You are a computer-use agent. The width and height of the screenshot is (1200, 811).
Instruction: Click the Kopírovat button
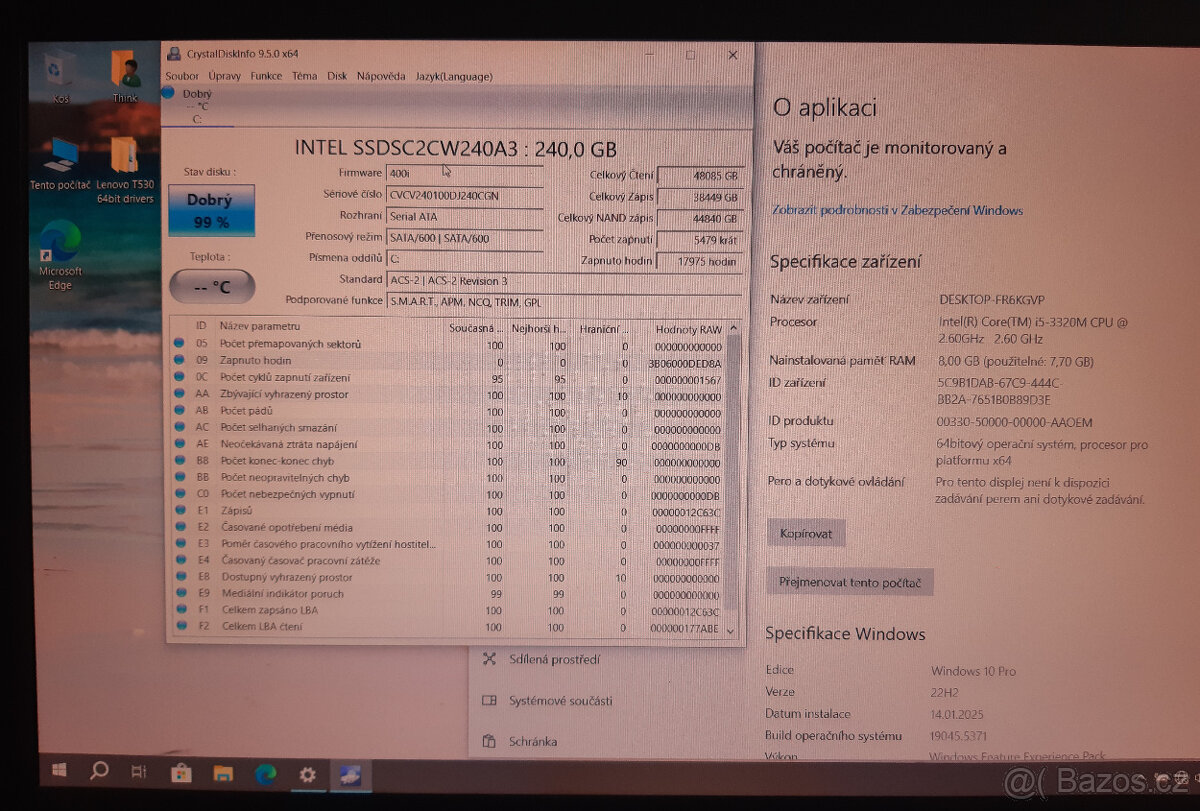pyautogui.click(x=806, y=533)
